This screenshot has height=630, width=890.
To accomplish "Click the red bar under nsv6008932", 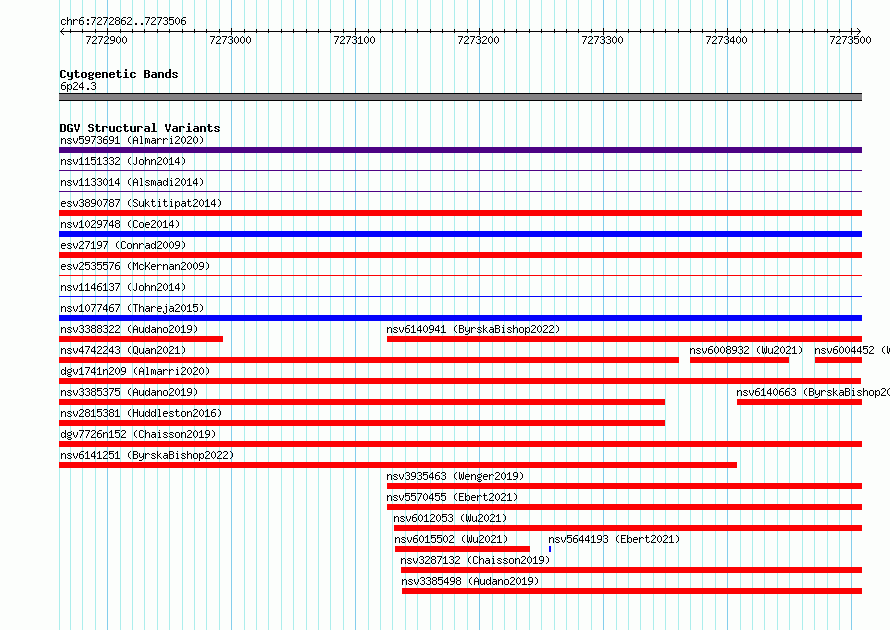I will (740, 360).
